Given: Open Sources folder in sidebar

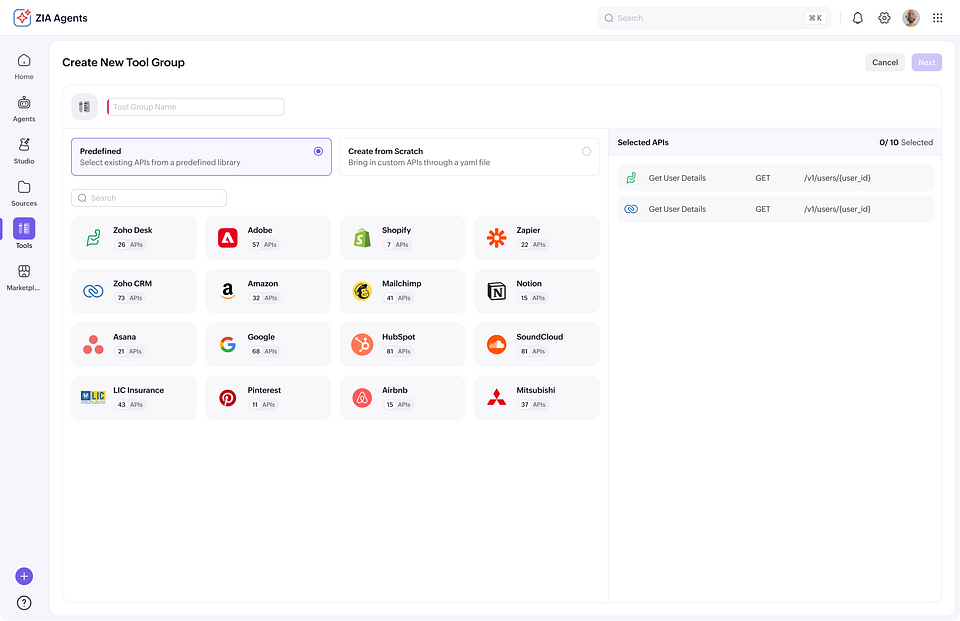Looking at the screenshot, I should (24, 194).
